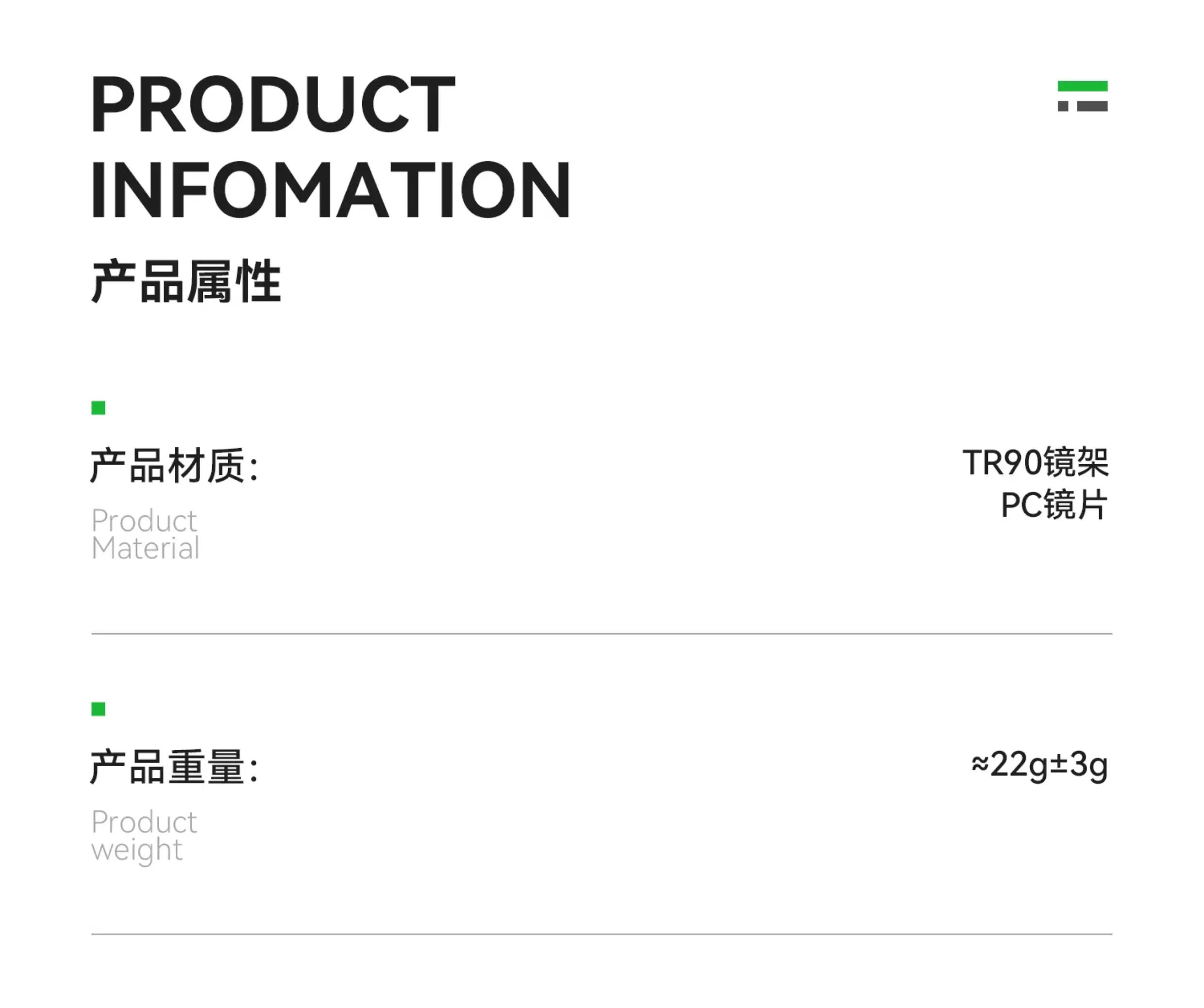This screenshot has height=1008, width=1204.
Task: Select the PC镜片 lens material value
Action: 1054,505
